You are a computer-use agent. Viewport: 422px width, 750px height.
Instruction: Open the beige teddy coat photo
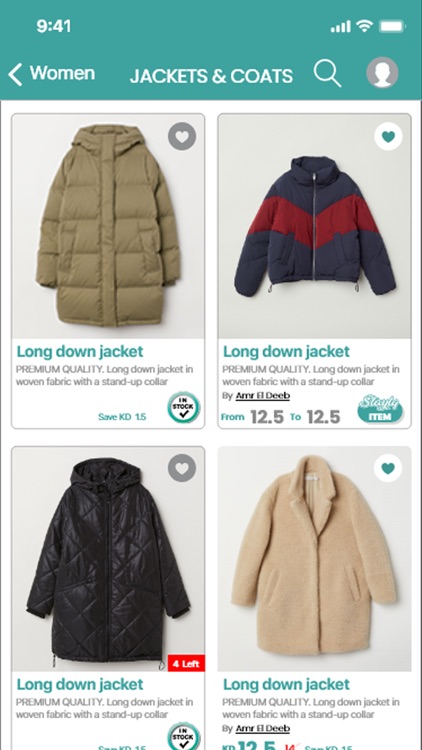tap(314, 559)
